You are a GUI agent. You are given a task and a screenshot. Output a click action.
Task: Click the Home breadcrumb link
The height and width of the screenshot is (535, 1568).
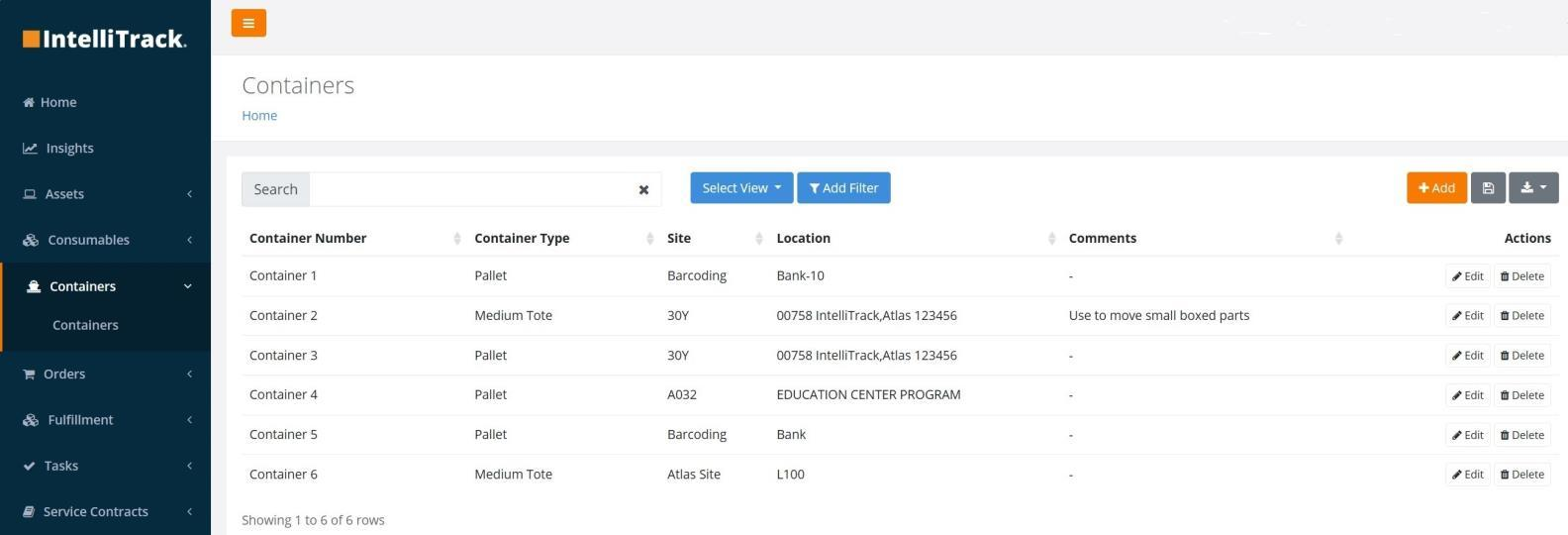[x=259, y=116]
